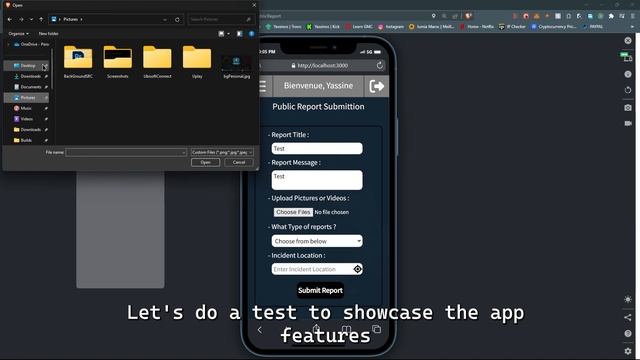Screen dimensions: 640x360
Task: Select the Screenshots folder
Action: [x=118, y=62]
